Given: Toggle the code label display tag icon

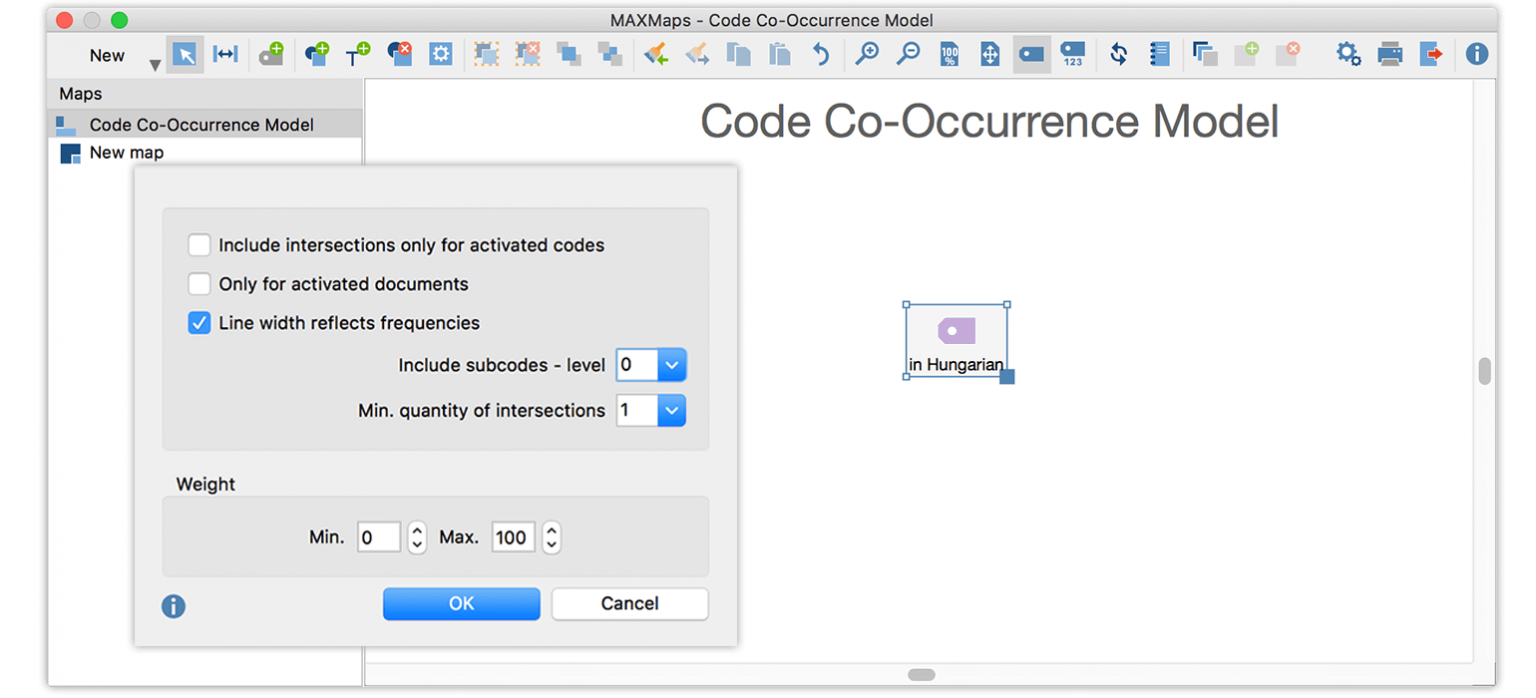Looking at the screenshot, I should (1032, 54).
